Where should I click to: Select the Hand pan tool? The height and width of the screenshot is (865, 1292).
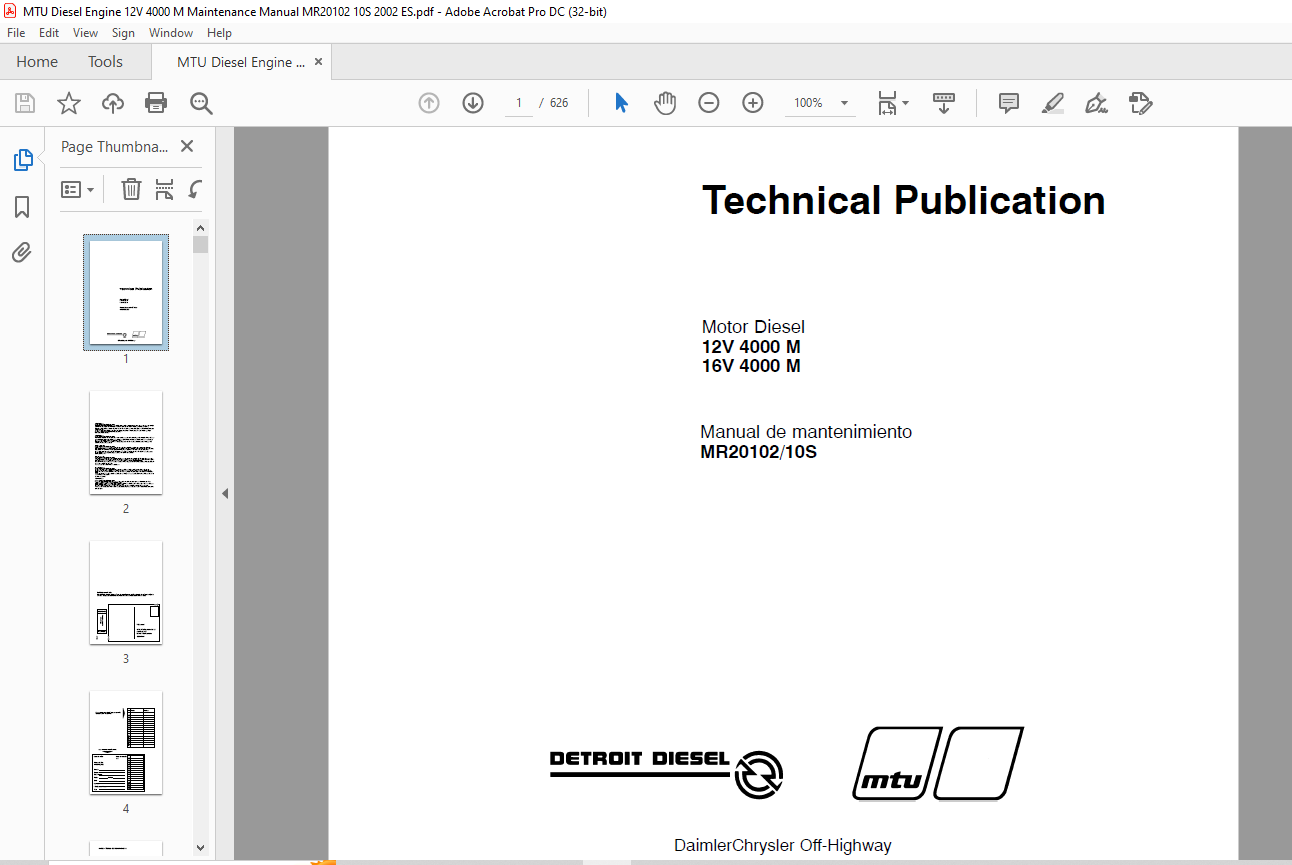(x=665, y=103)
